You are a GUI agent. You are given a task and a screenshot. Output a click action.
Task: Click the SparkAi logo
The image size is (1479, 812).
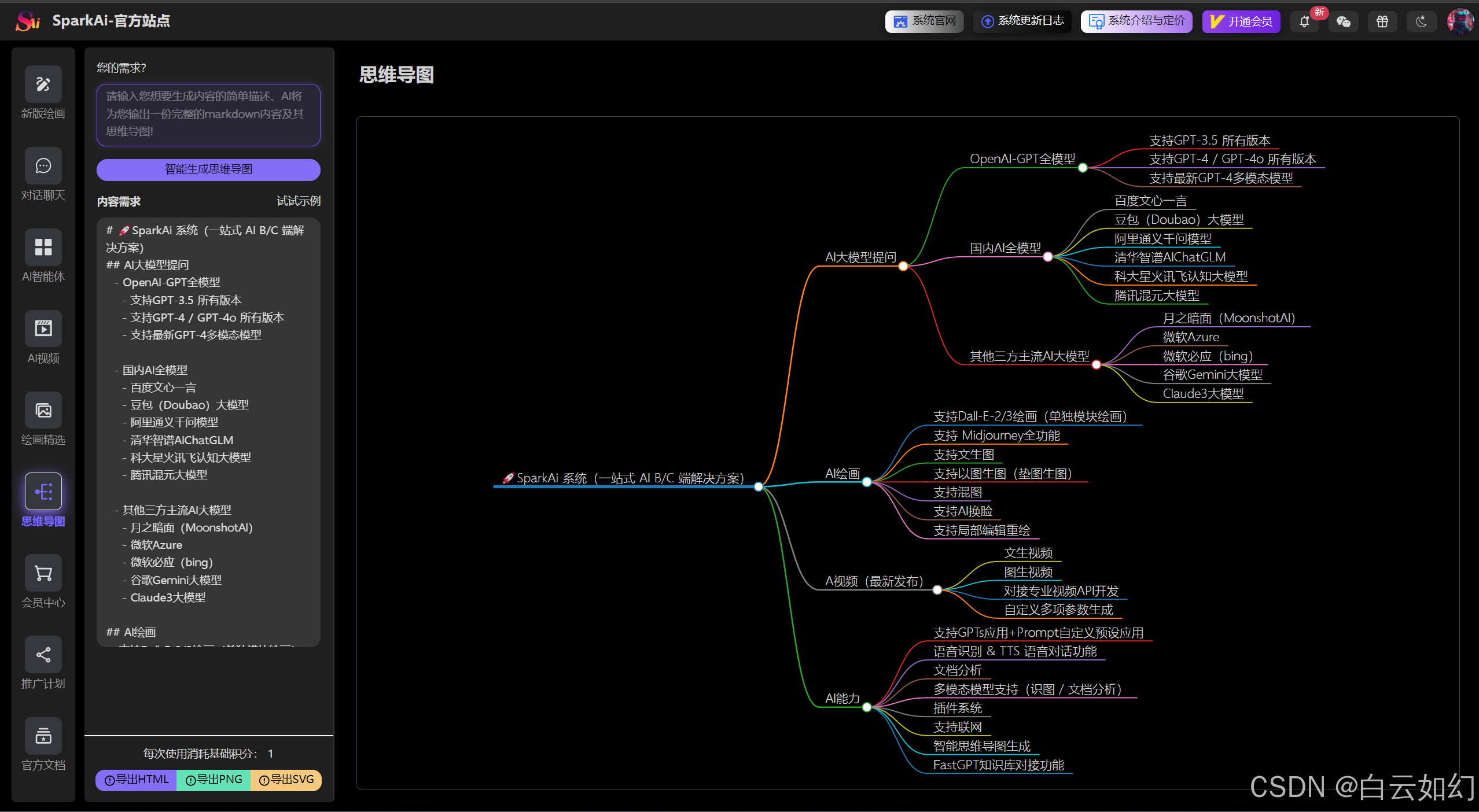coord(28,21)
